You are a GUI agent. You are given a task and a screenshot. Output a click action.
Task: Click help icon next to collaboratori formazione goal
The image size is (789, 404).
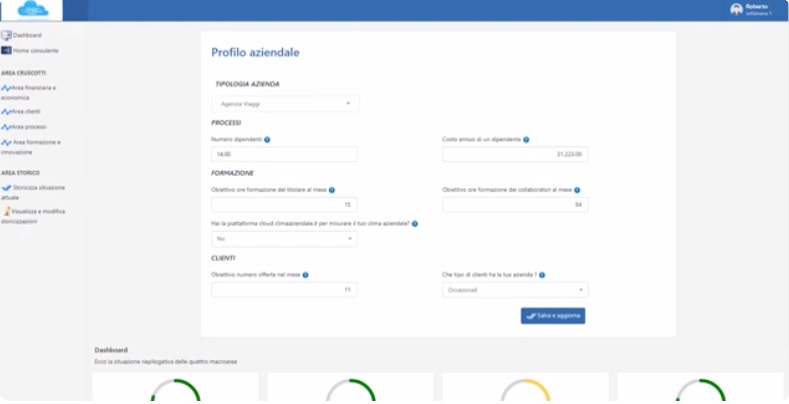coord(577,189)
